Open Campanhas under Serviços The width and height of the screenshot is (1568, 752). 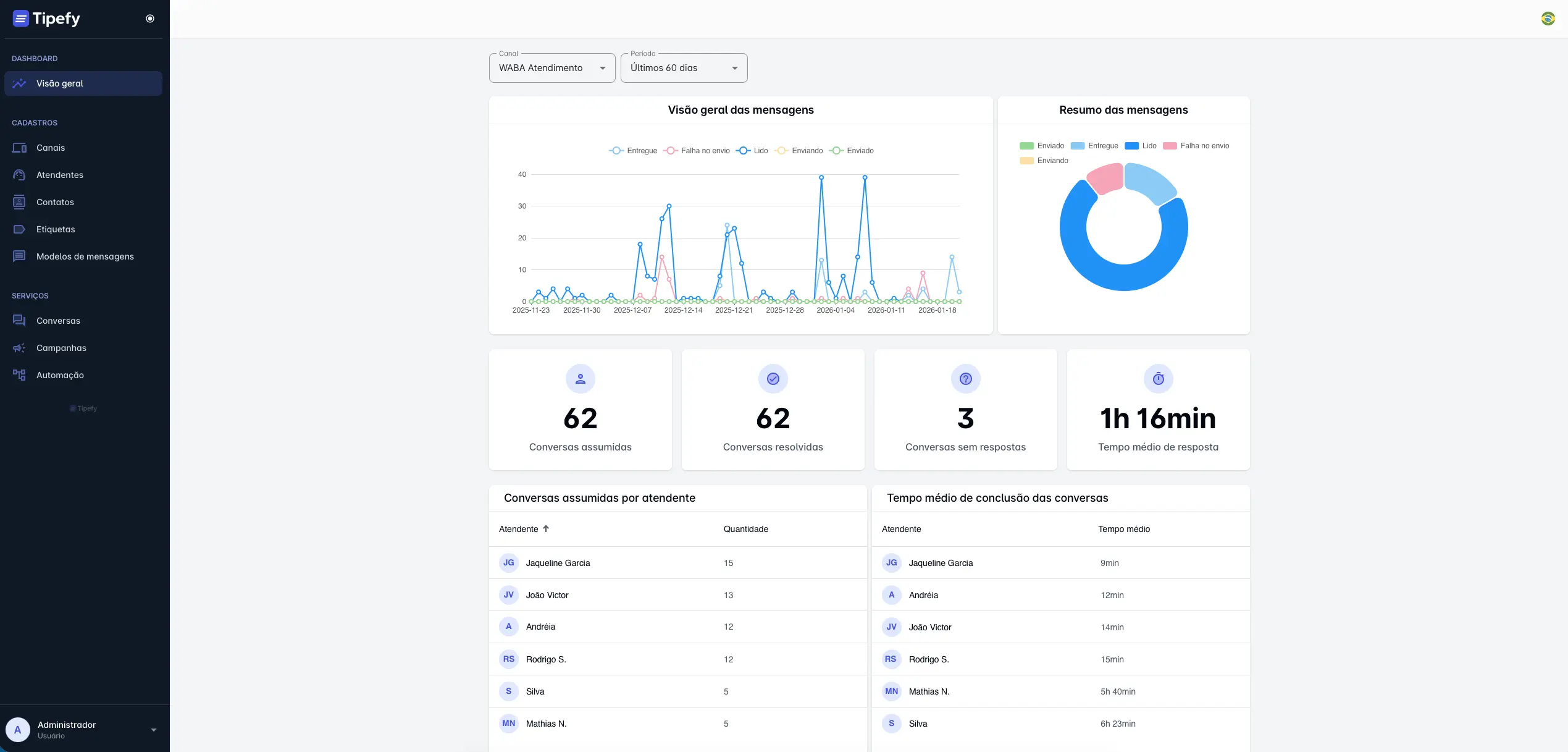pos(61,348)
